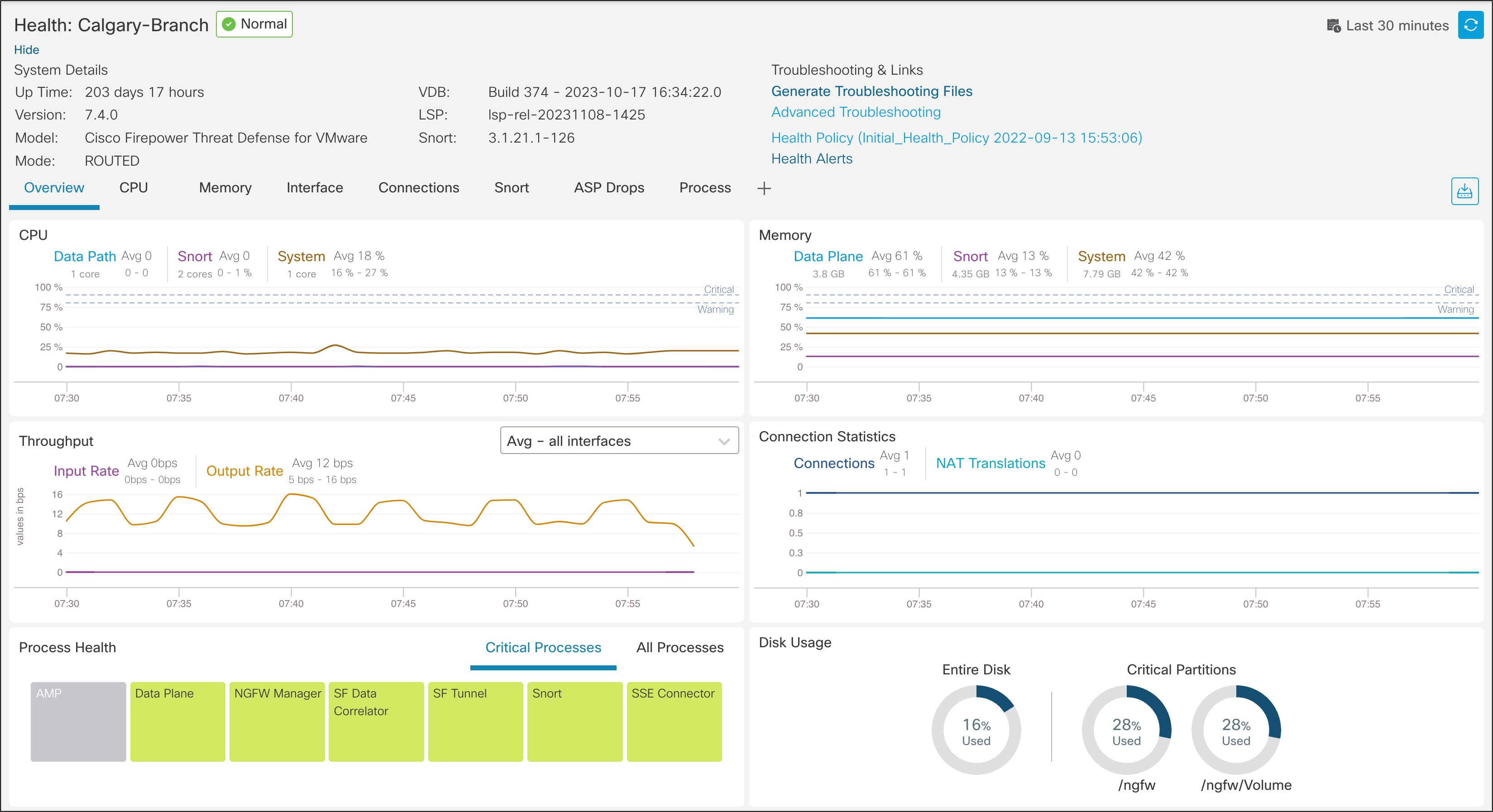This screenshot has height=812, width=1493.
Task: Hide the System Details section
Action: (x=26, y=50)
